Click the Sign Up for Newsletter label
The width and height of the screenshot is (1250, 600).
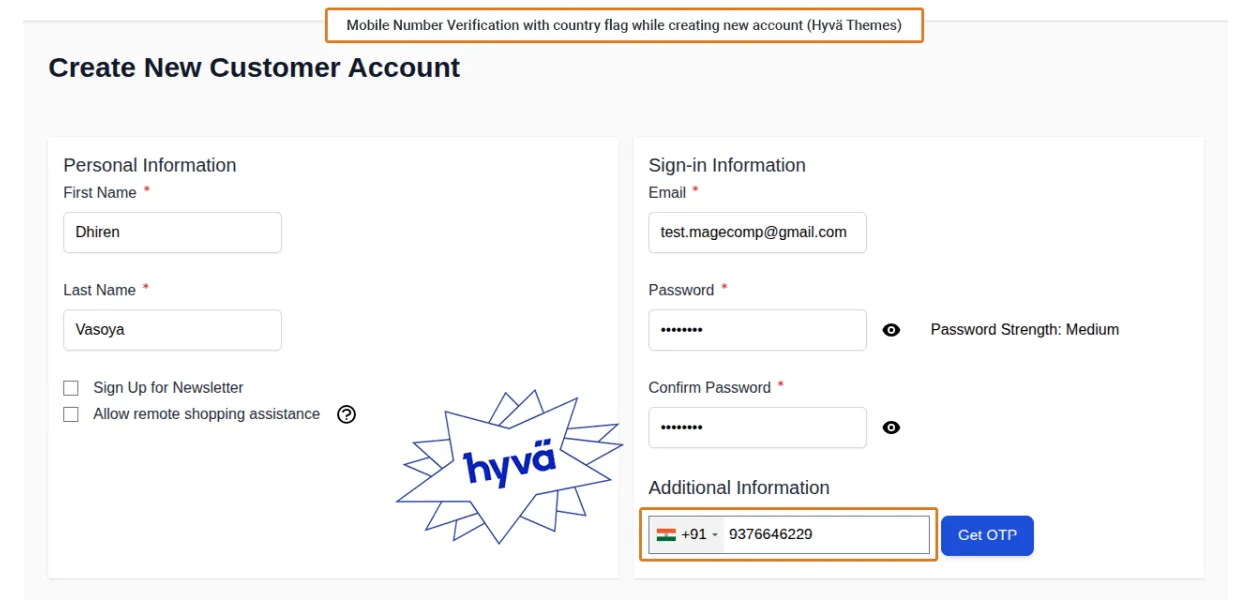click(168, 388)
